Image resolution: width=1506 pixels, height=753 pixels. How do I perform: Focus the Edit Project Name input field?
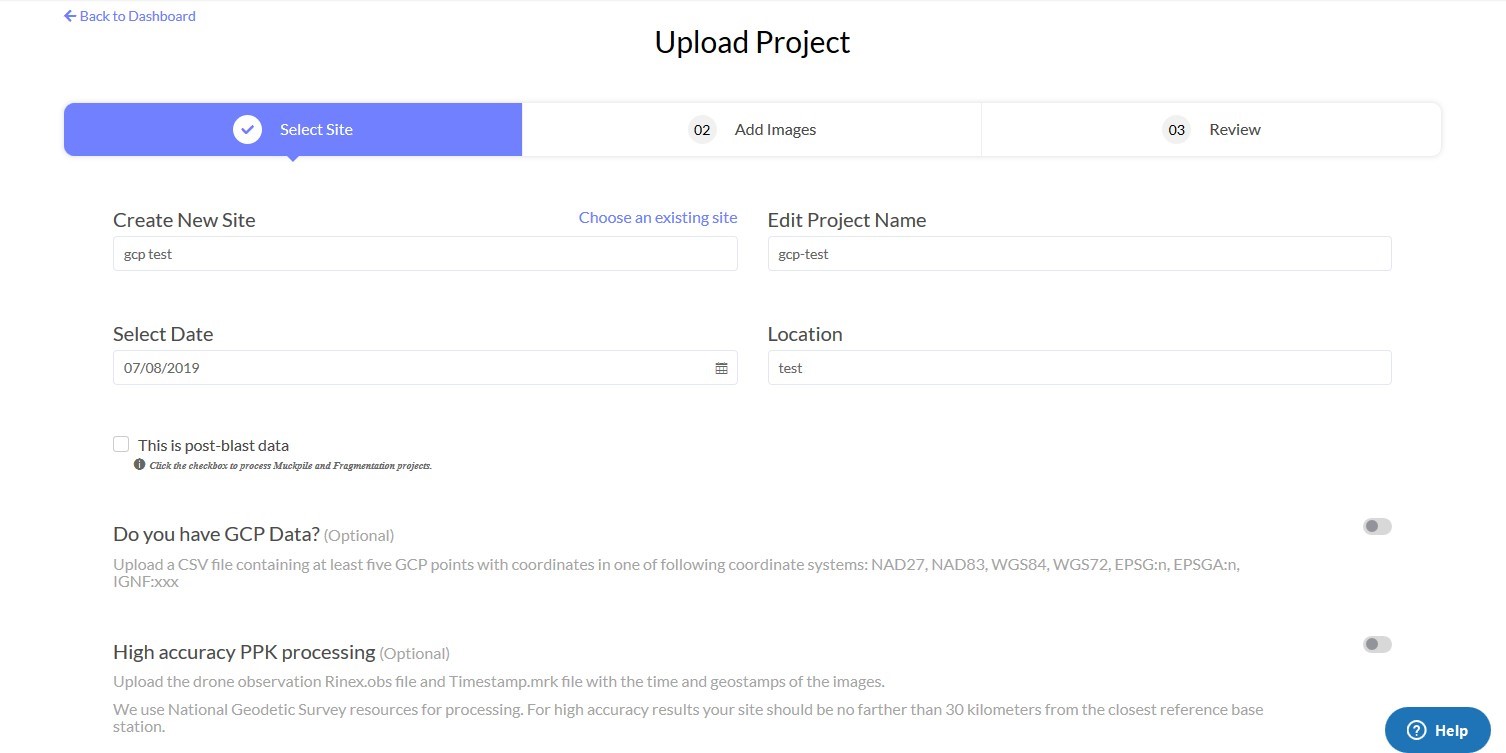pos(1079,254)
